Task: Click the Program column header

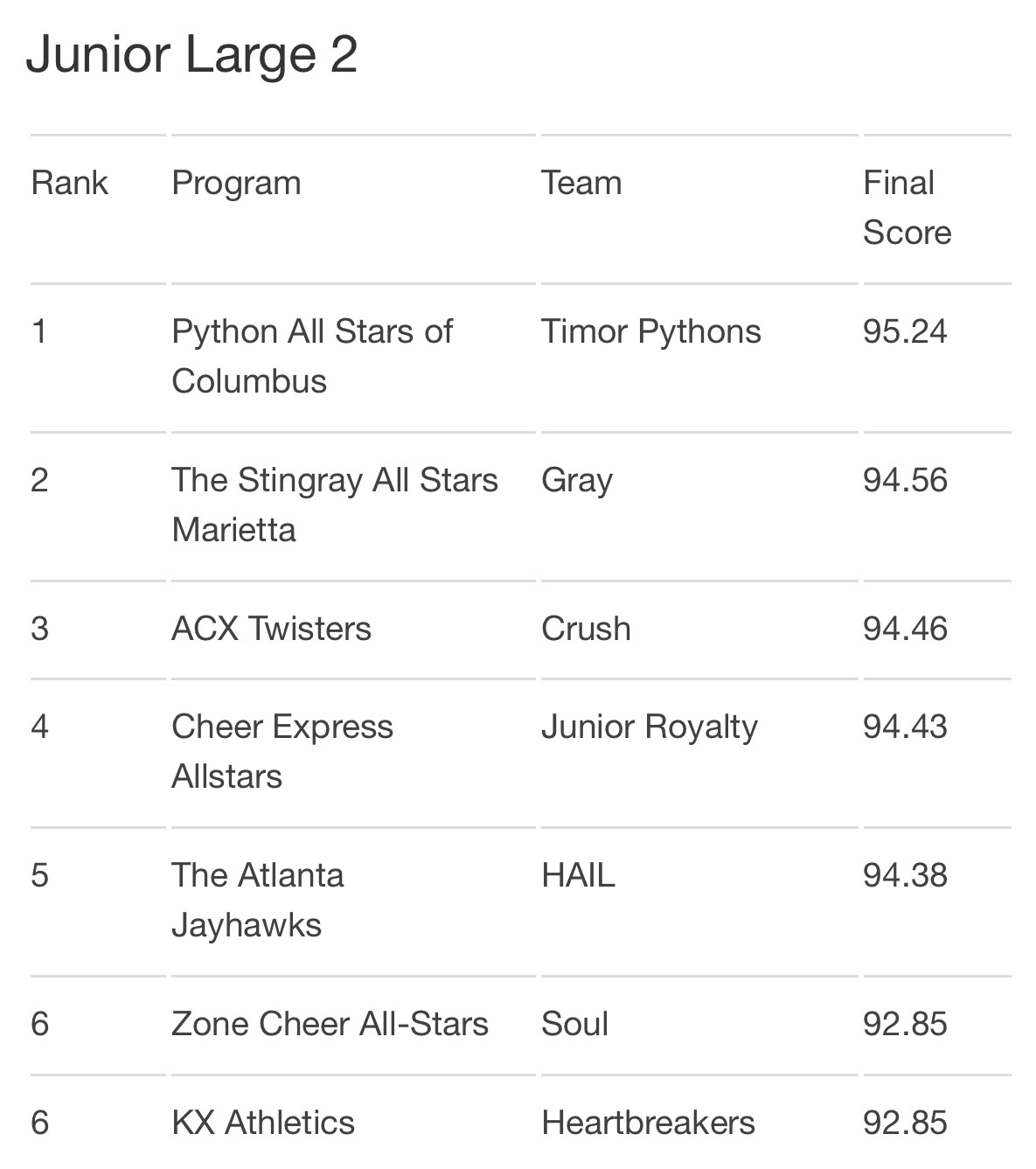Action: point(236,184)
